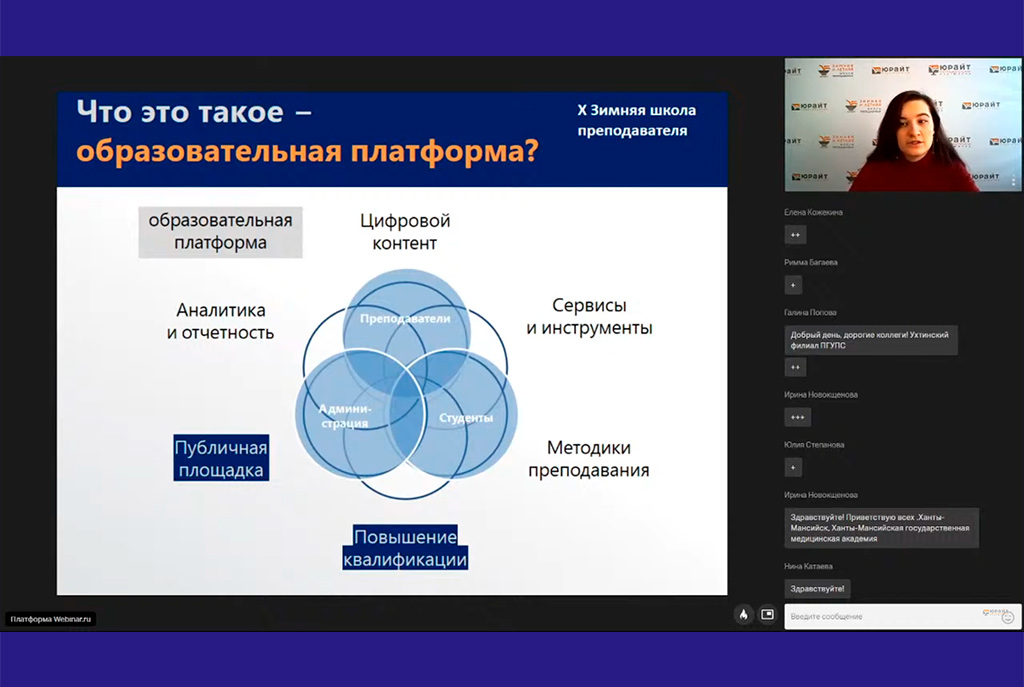Viewport: 1024px width, 687px height.
Task: Click 'X Зимняя школа преподавателя' header text
Action: 636,120
